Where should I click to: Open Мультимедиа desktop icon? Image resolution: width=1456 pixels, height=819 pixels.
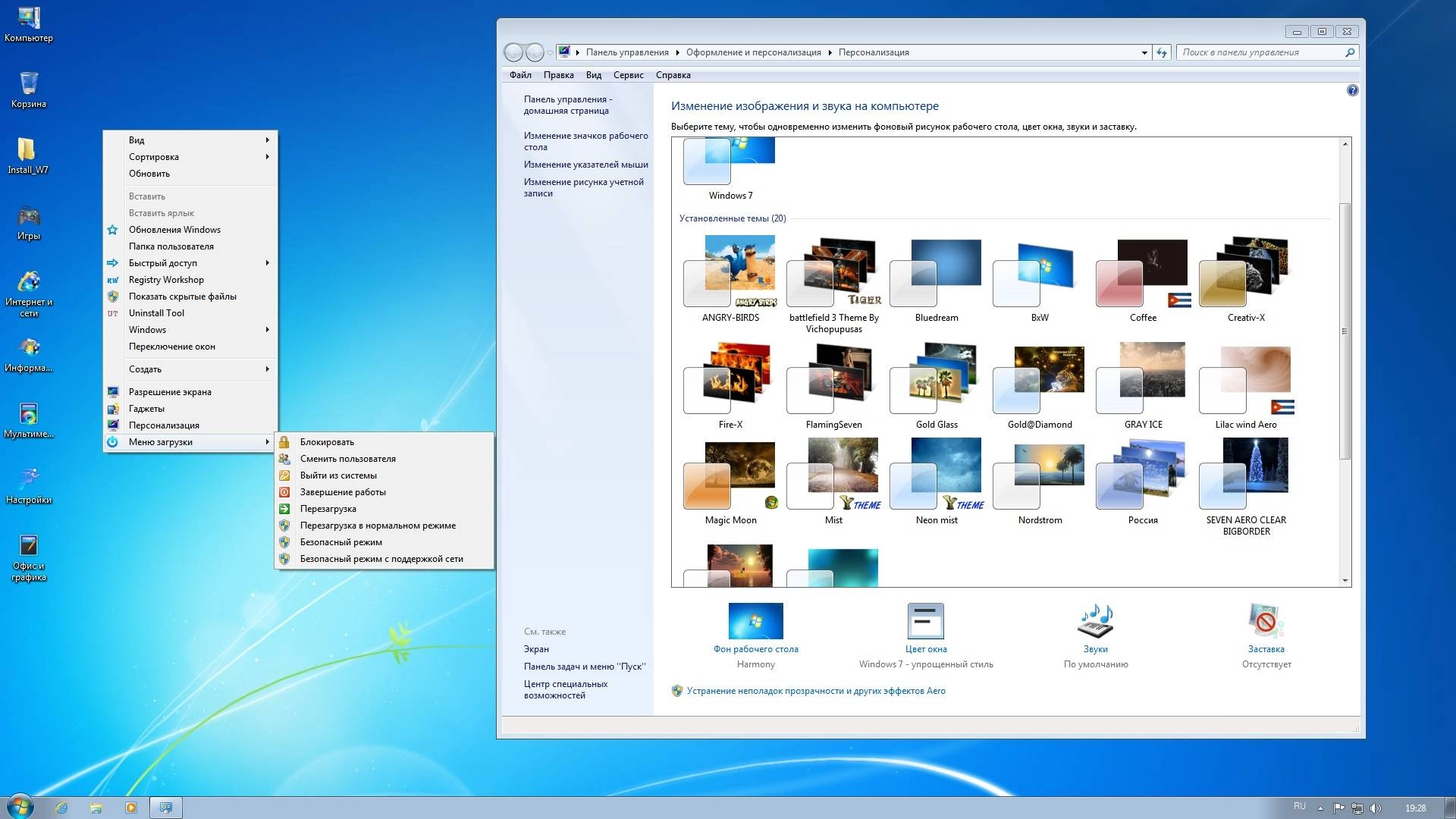point(29,420)
